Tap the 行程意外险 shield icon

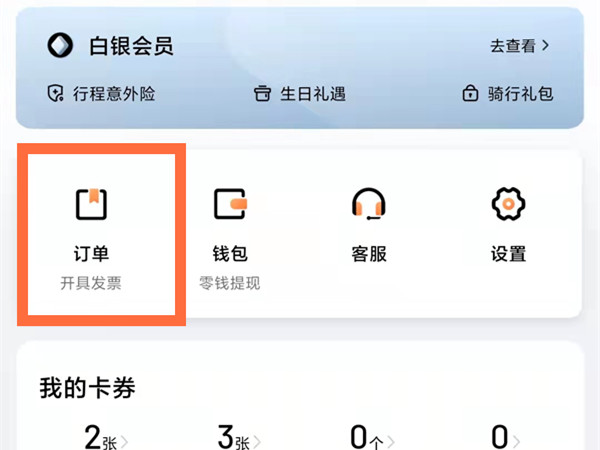[x=55, y=93]
